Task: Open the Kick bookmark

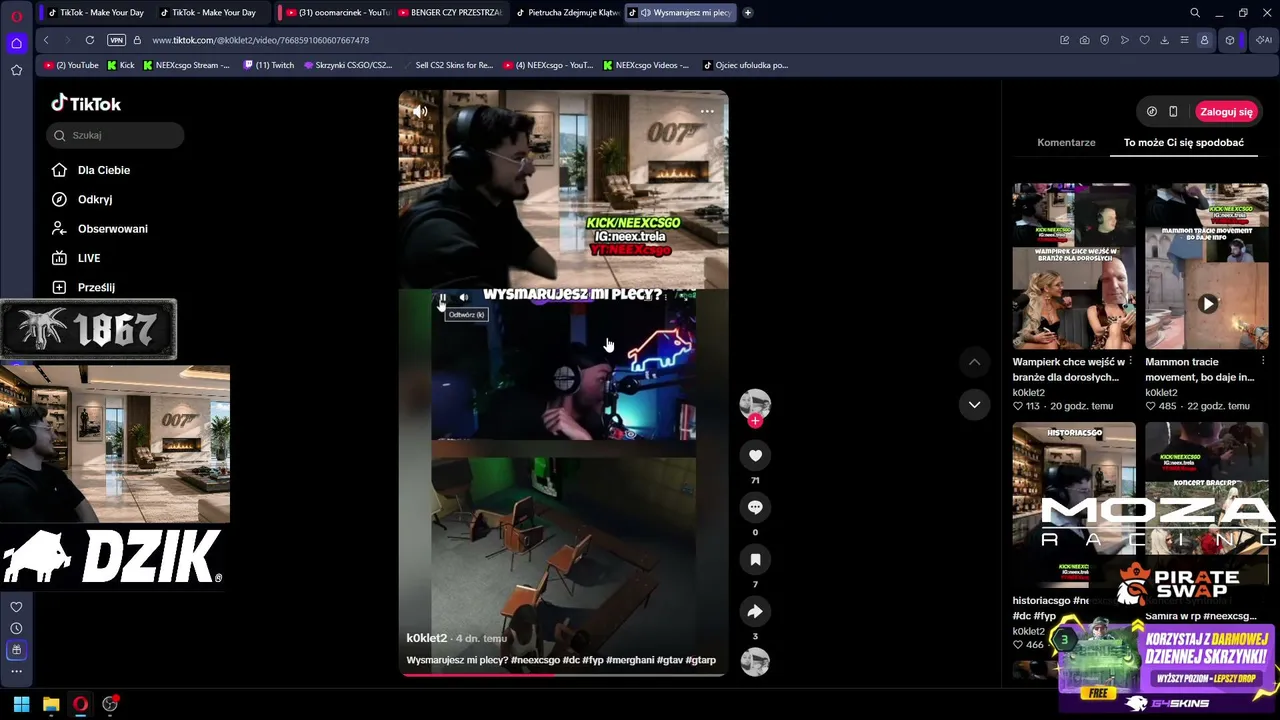Action: tap(121, 65)
